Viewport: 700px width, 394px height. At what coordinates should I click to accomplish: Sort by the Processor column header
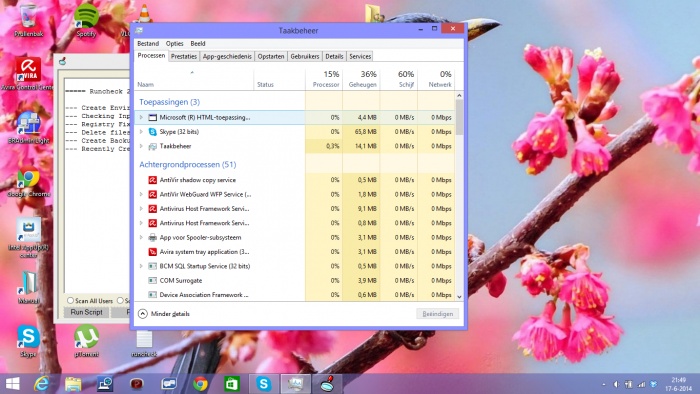pos(324,79)
